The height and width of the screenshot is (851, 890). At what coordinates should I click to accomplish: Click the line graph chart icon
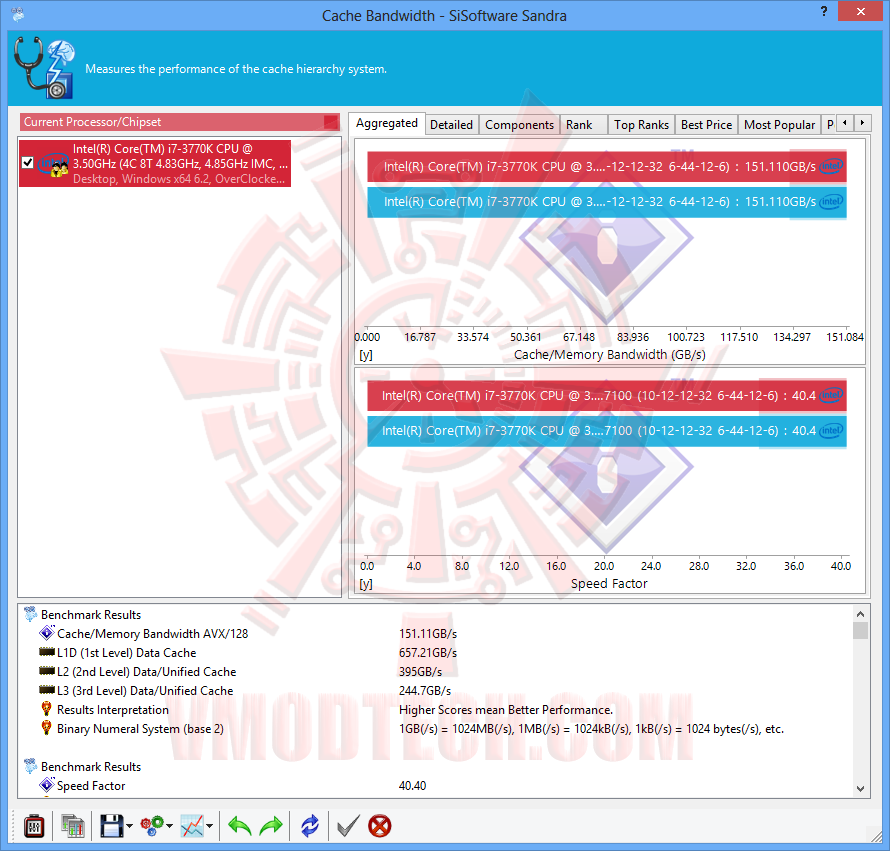coord(192,826)
